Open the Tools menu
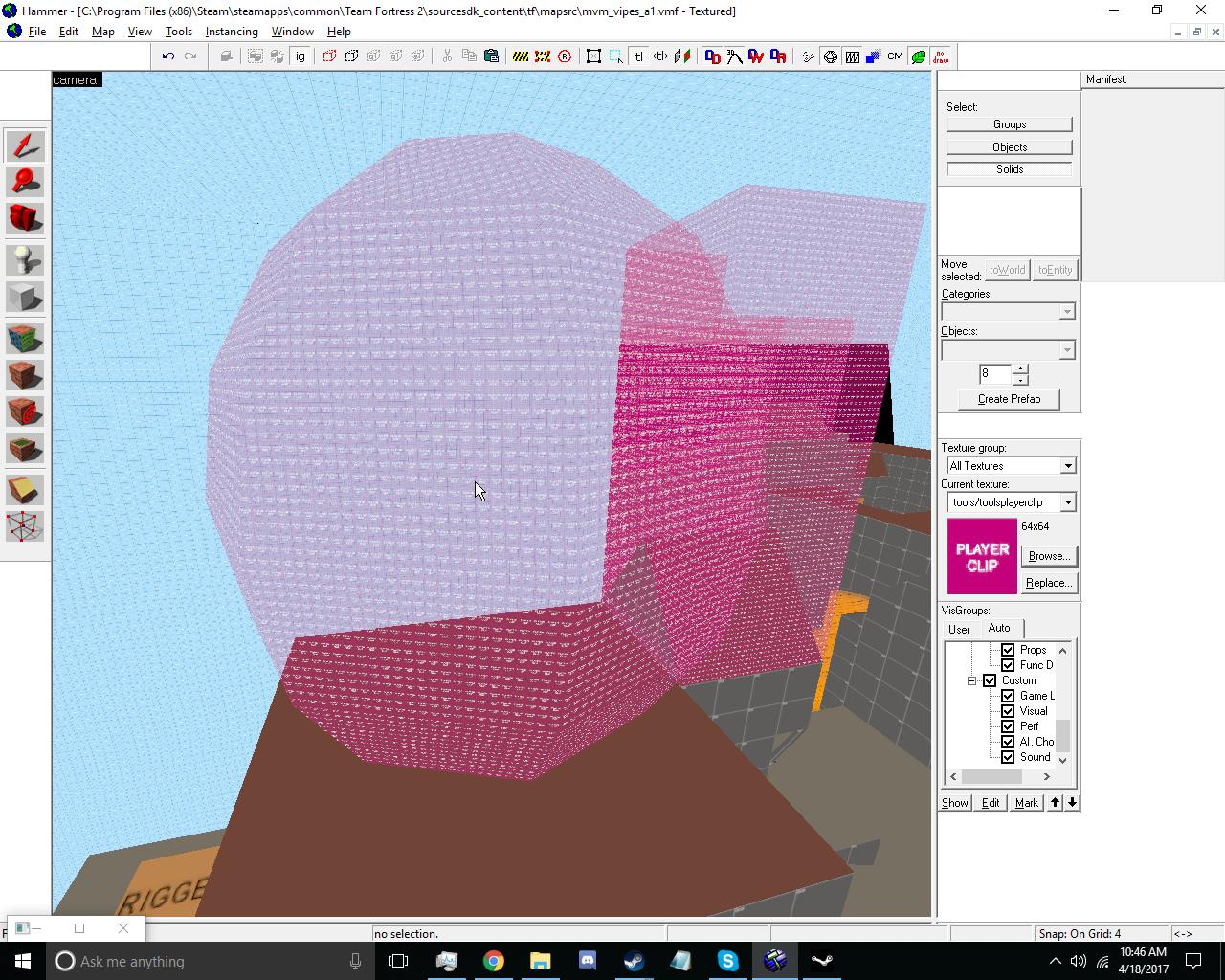The image size is (1225, 980). click(x=179, y=32)
